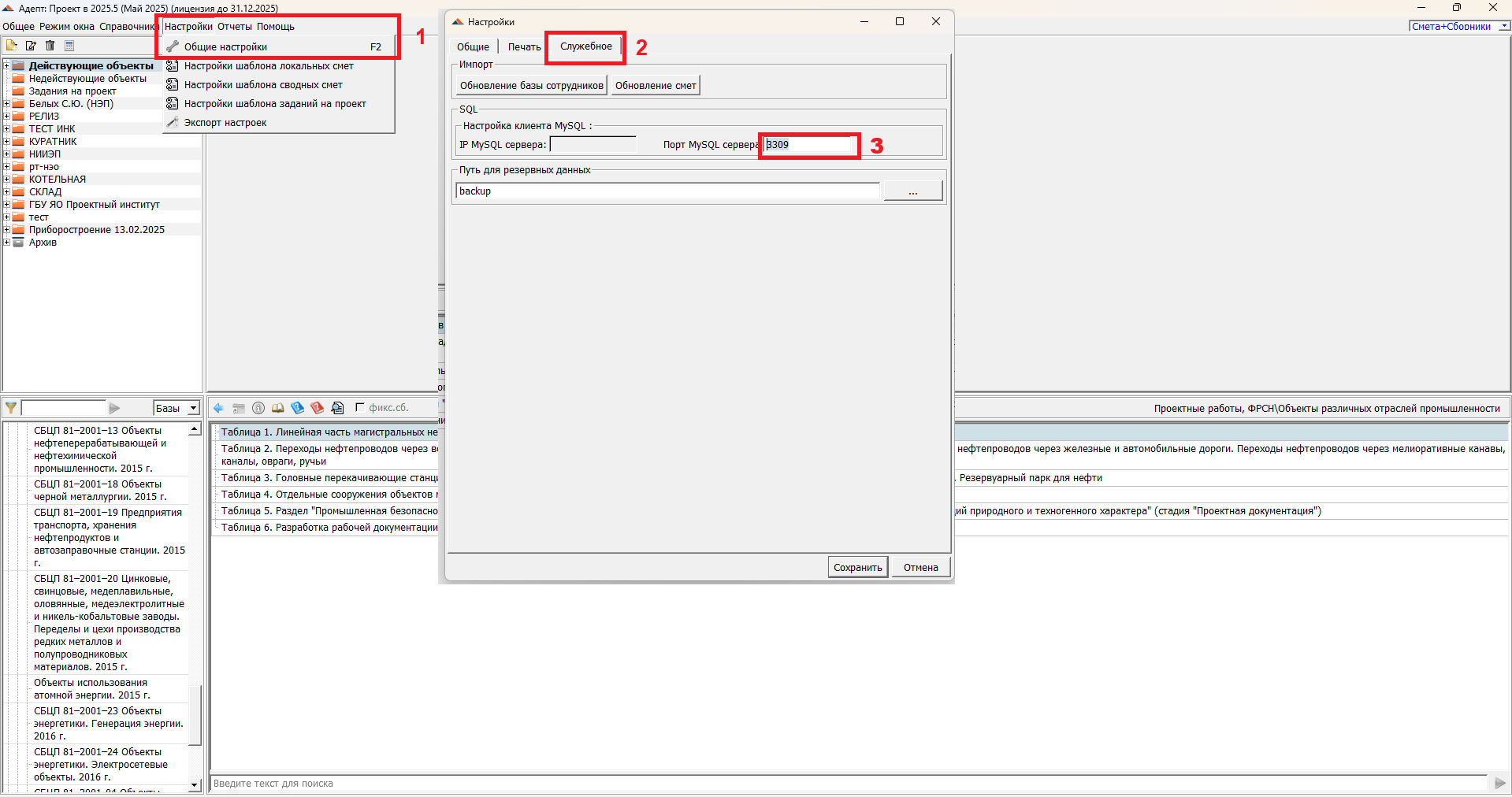Expand the КОТЕЛЬНАЯ folder node
The width and height of the screenshot is (1512, 797).
(x=6, y=180)
